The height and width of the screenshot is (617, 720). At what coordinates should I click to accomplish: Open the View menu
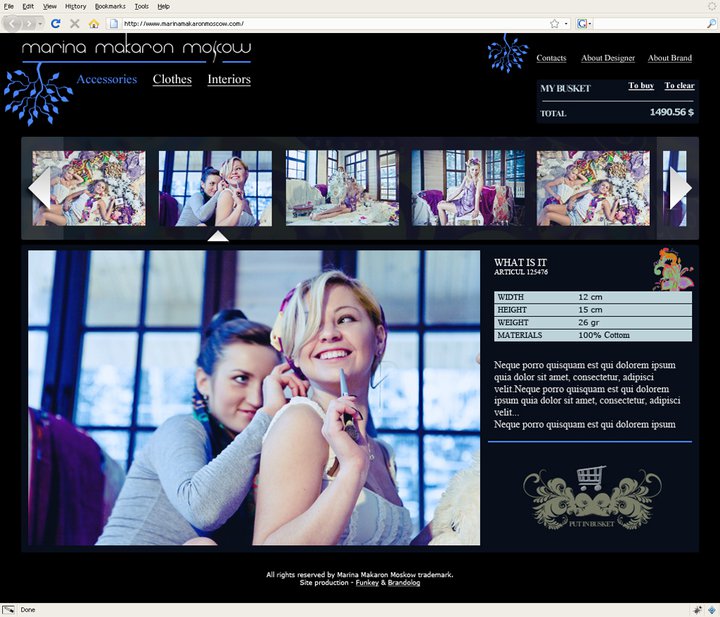coord(50,6)
